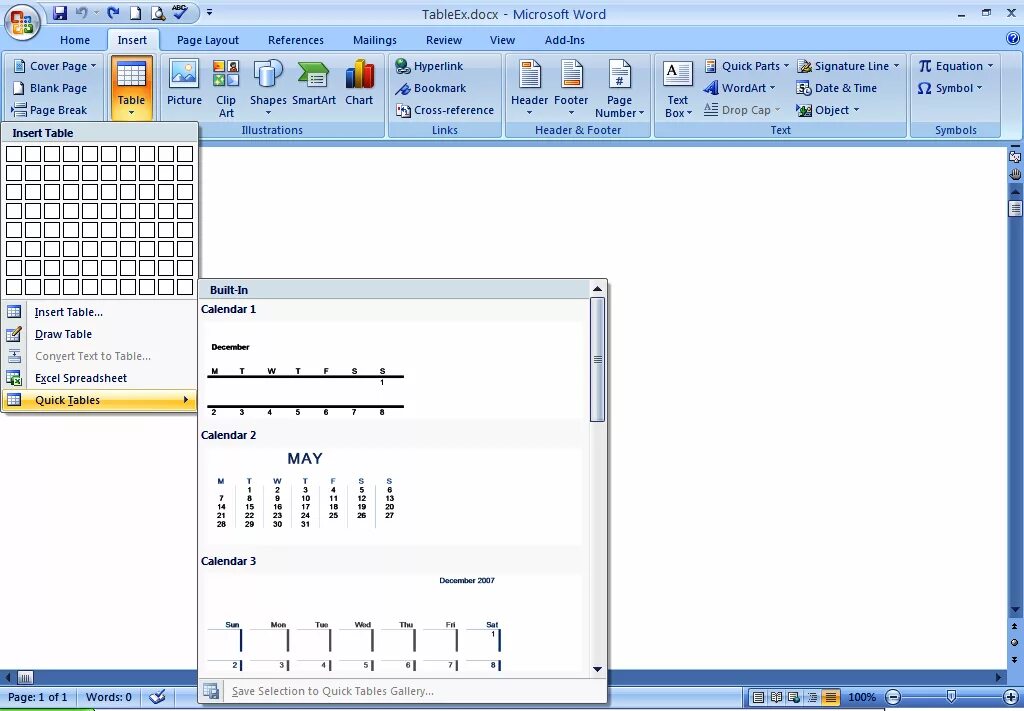Open the Shapes gallery dropdown
The width and height of the screenshot is (1024, 711).
(x=268, y=89)
